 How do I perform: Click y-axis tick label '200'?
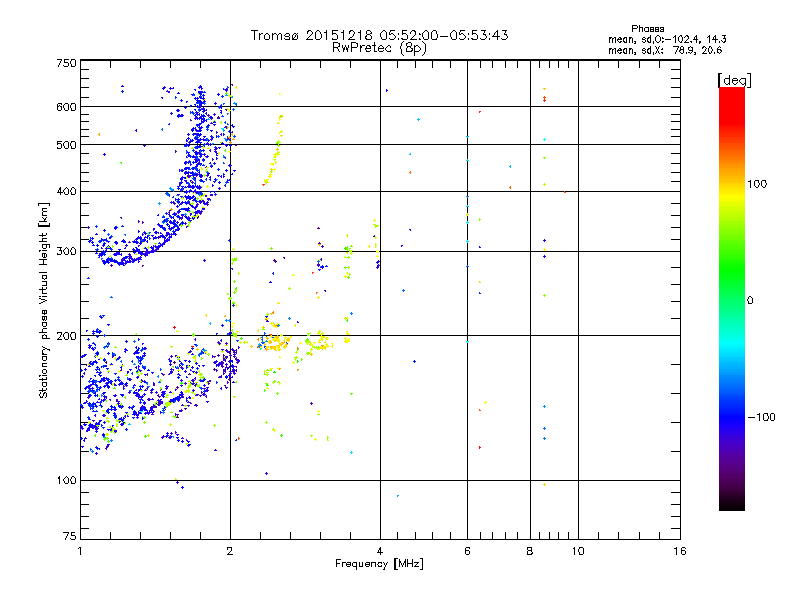click(x=66, y=336)
